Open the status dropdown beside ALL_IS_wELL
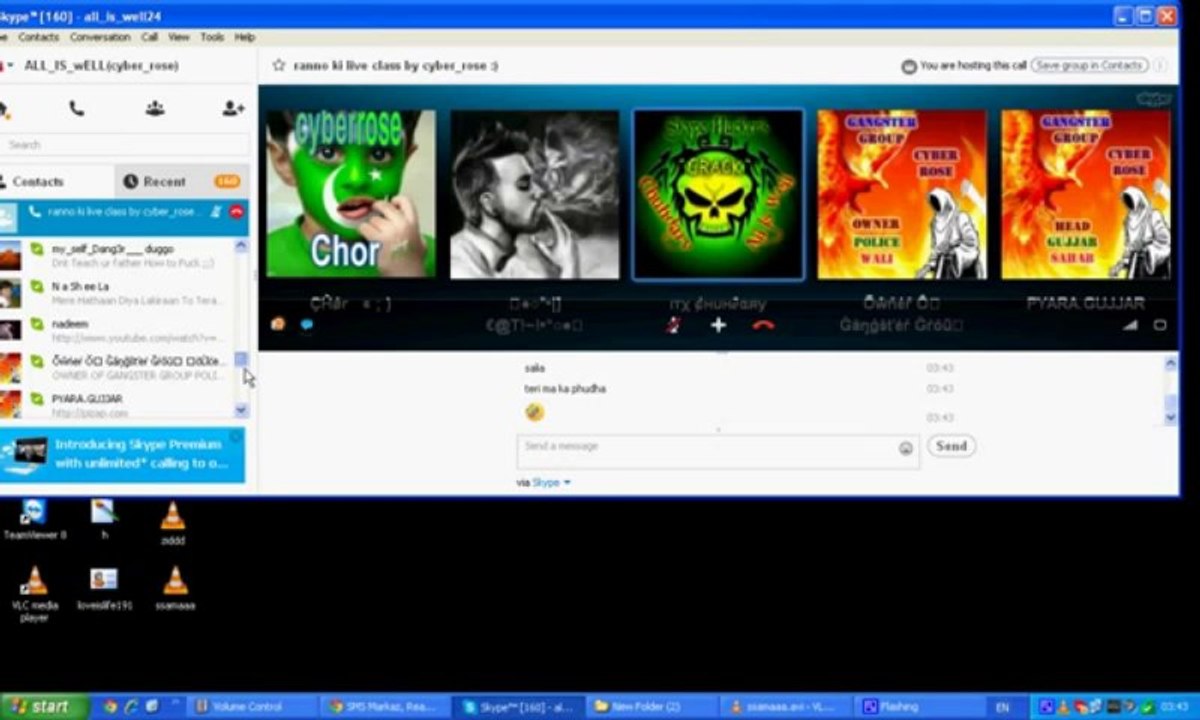This screenshot has width=1200, height=720. [10, 66]
